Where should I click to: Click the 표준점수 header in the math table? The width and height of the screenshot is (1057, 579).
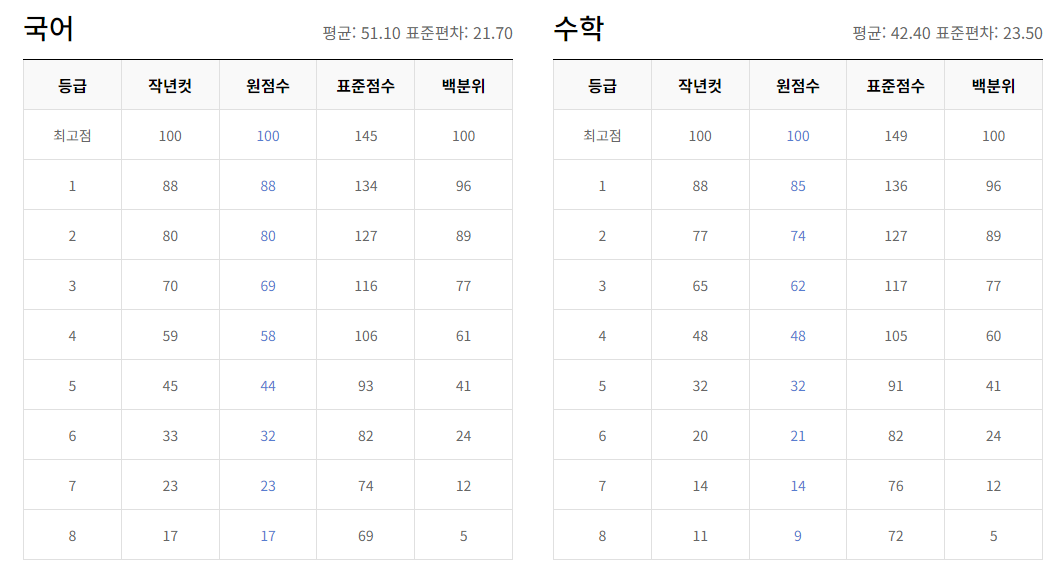coord(895,85)
